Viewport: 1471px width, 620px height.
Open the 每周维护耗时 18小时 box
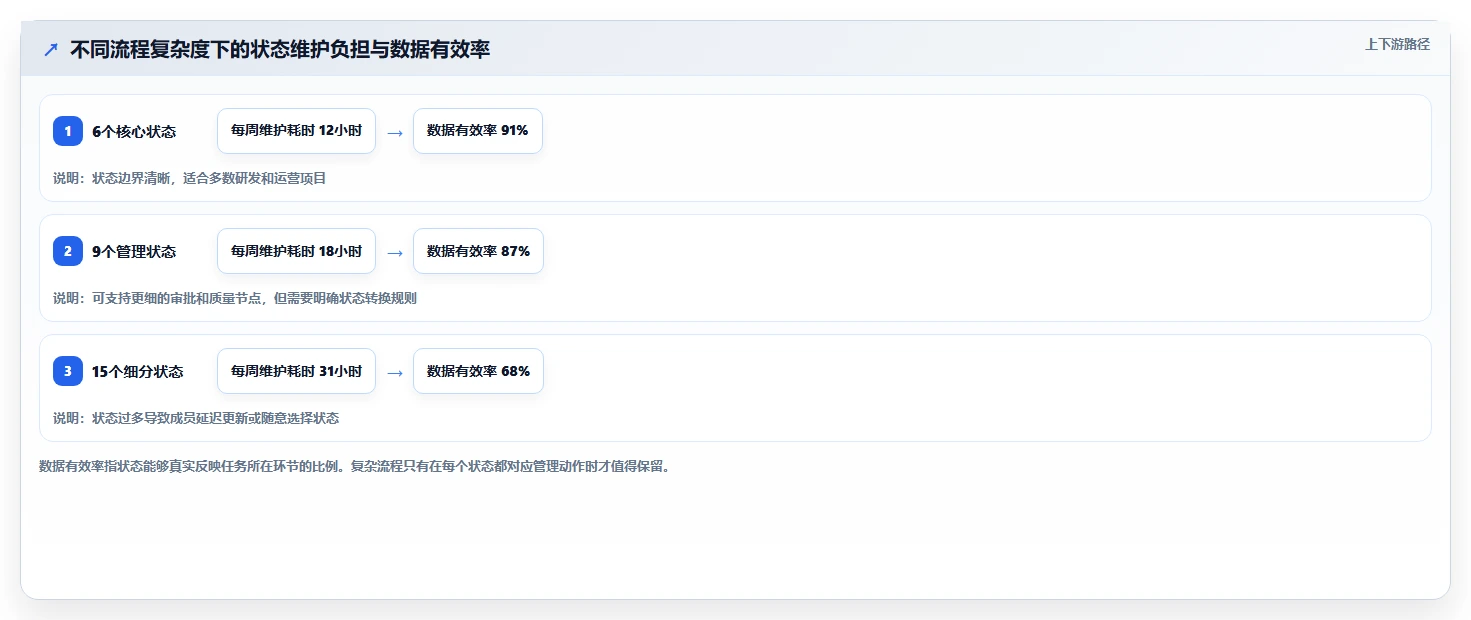(296, 251)
